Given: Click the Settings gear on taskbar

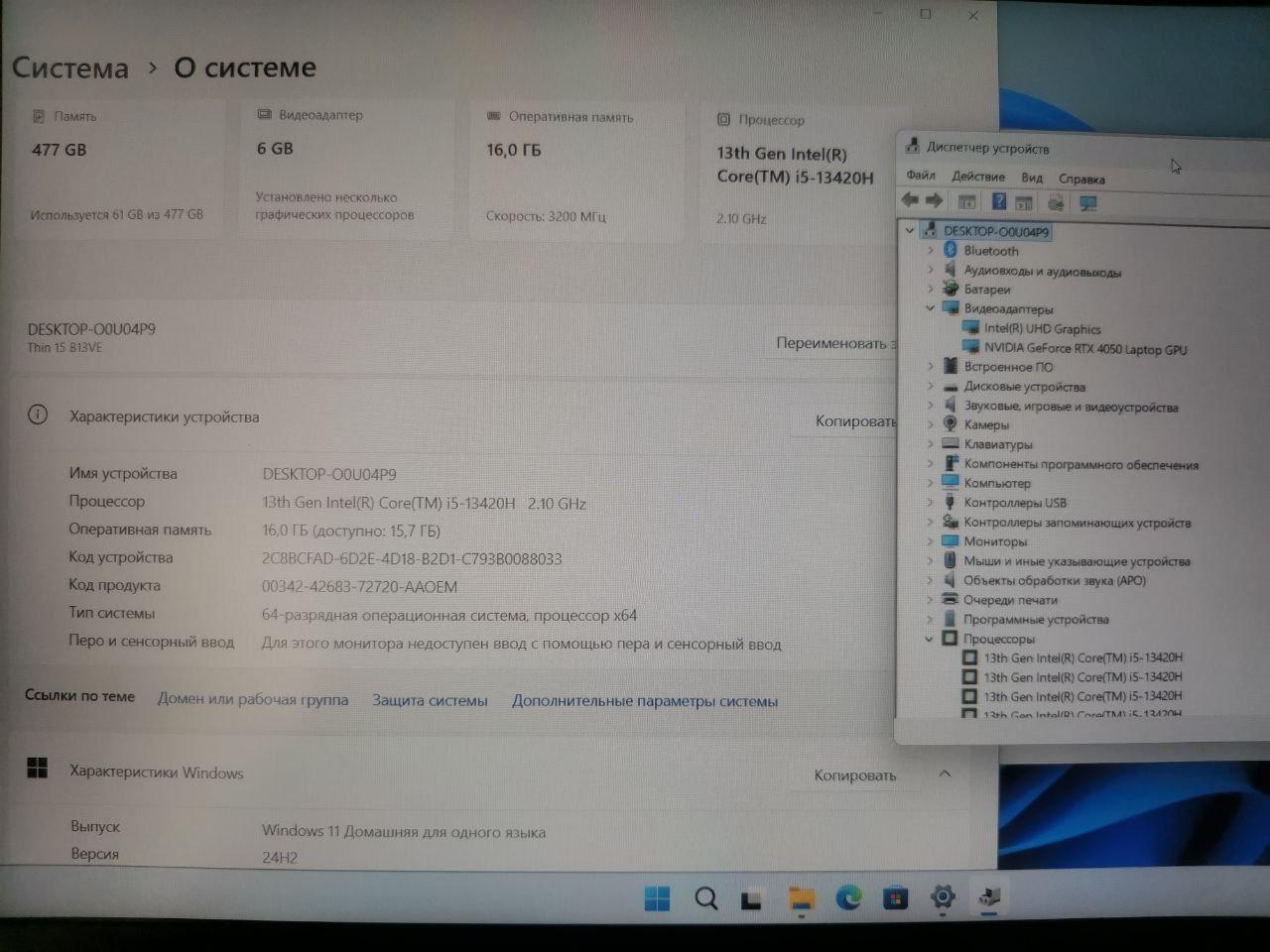Looking at the screenshot, I should tap(943, 898).
